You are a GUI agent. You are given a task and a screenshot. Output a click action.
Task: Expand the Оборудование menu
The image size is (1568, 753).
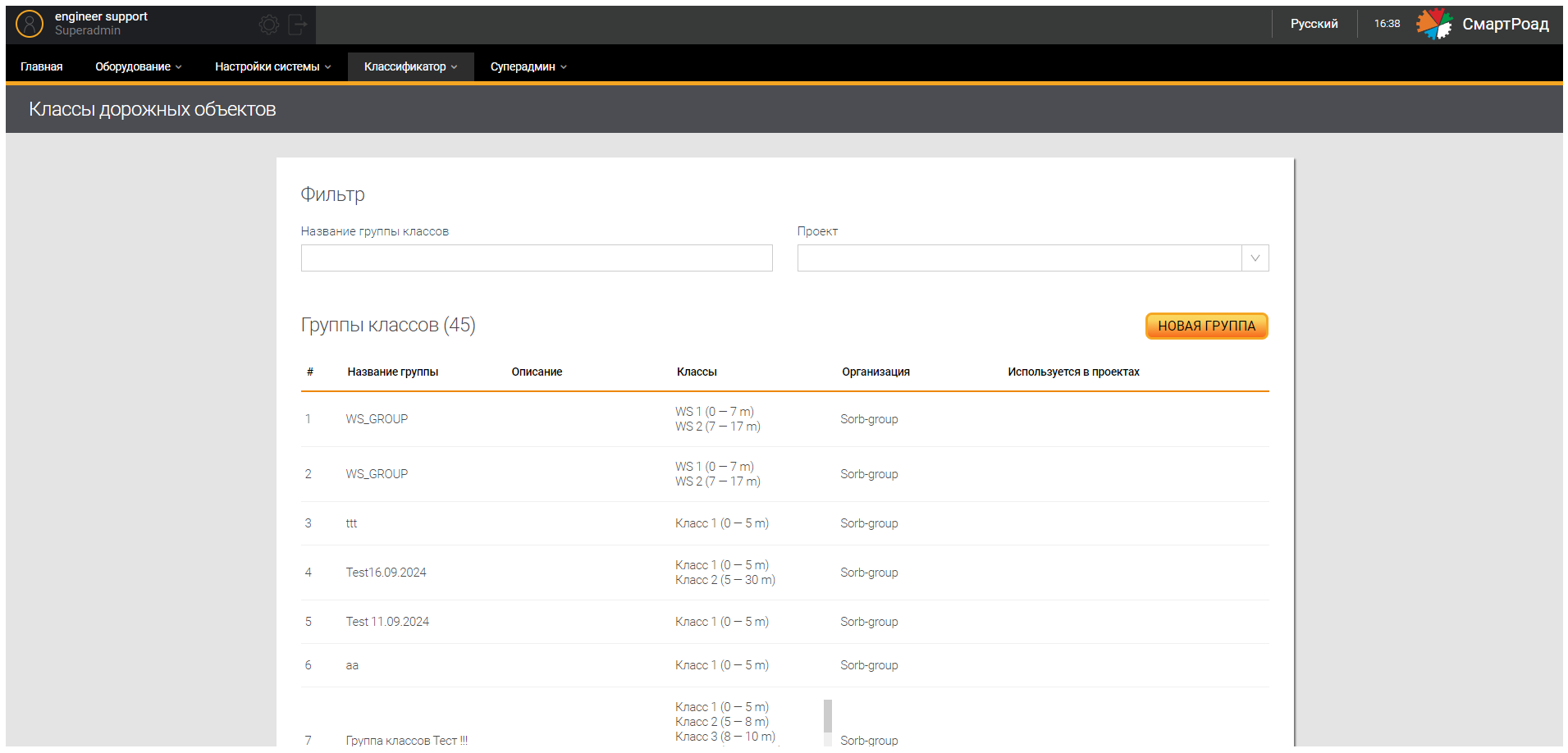coord(139,66)
